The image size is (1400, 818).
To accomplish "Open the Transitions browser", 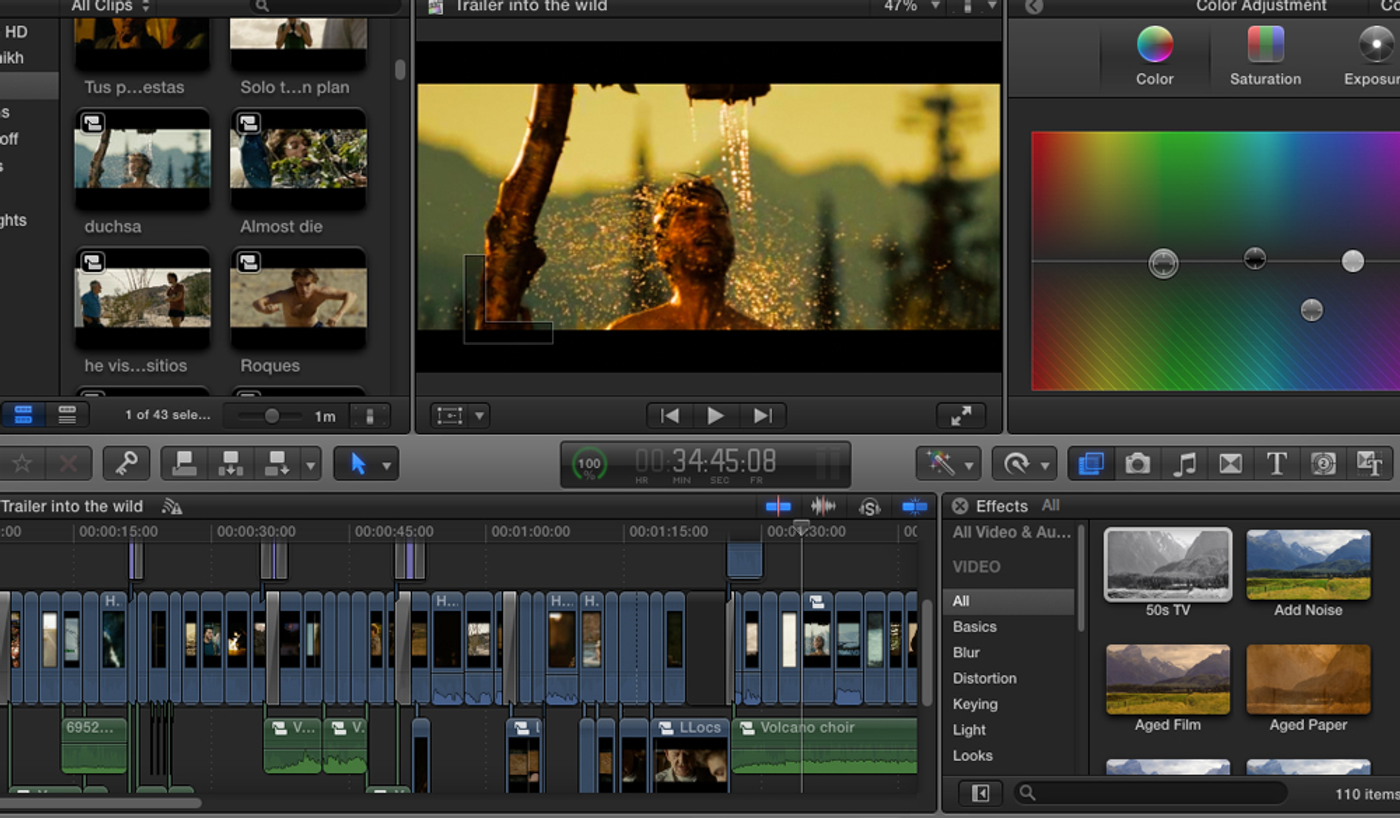I will tap(1230, 463).
